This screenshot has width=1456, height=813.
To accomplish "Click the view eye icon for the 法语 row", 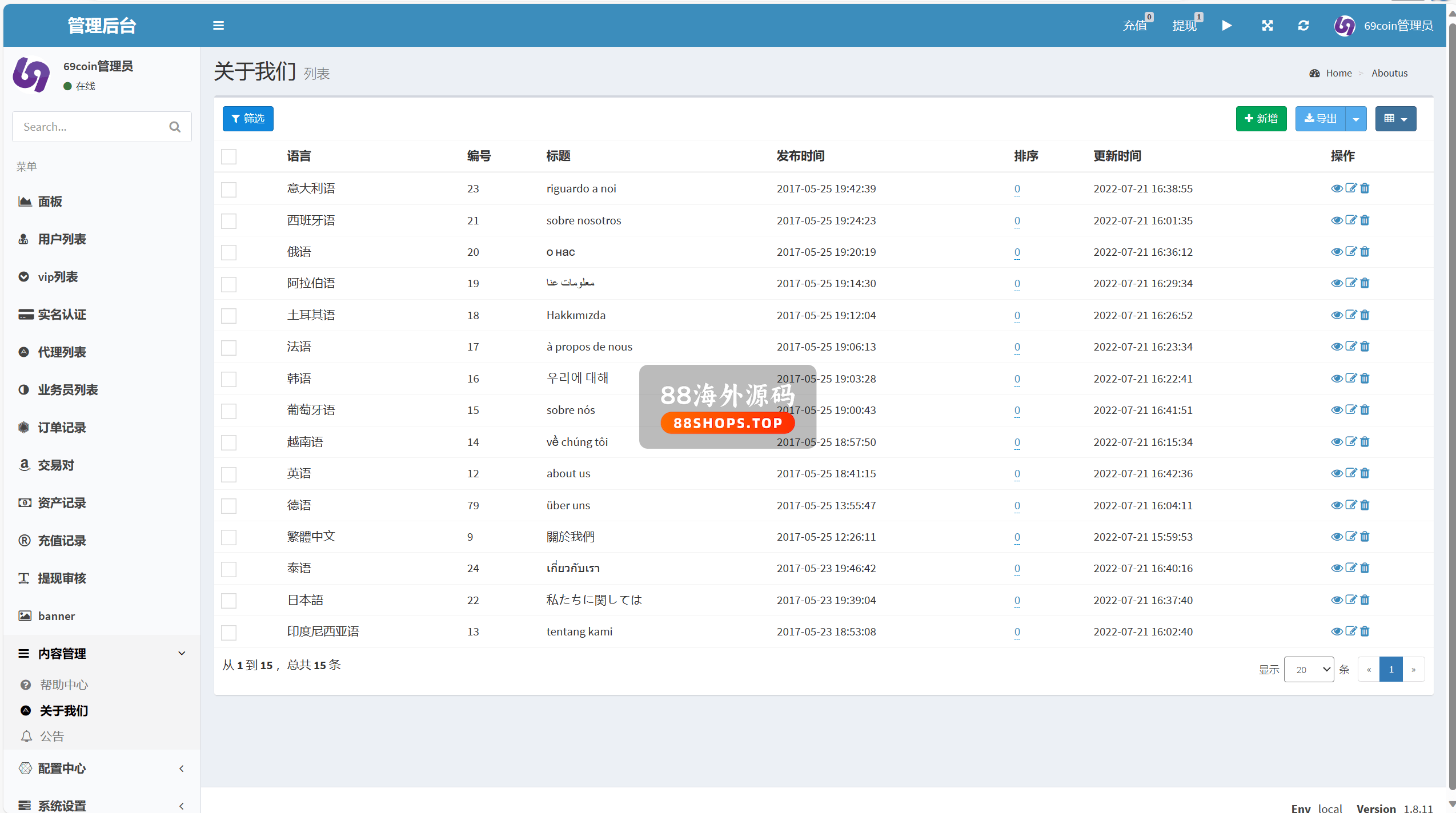I will coord(1337,347).
